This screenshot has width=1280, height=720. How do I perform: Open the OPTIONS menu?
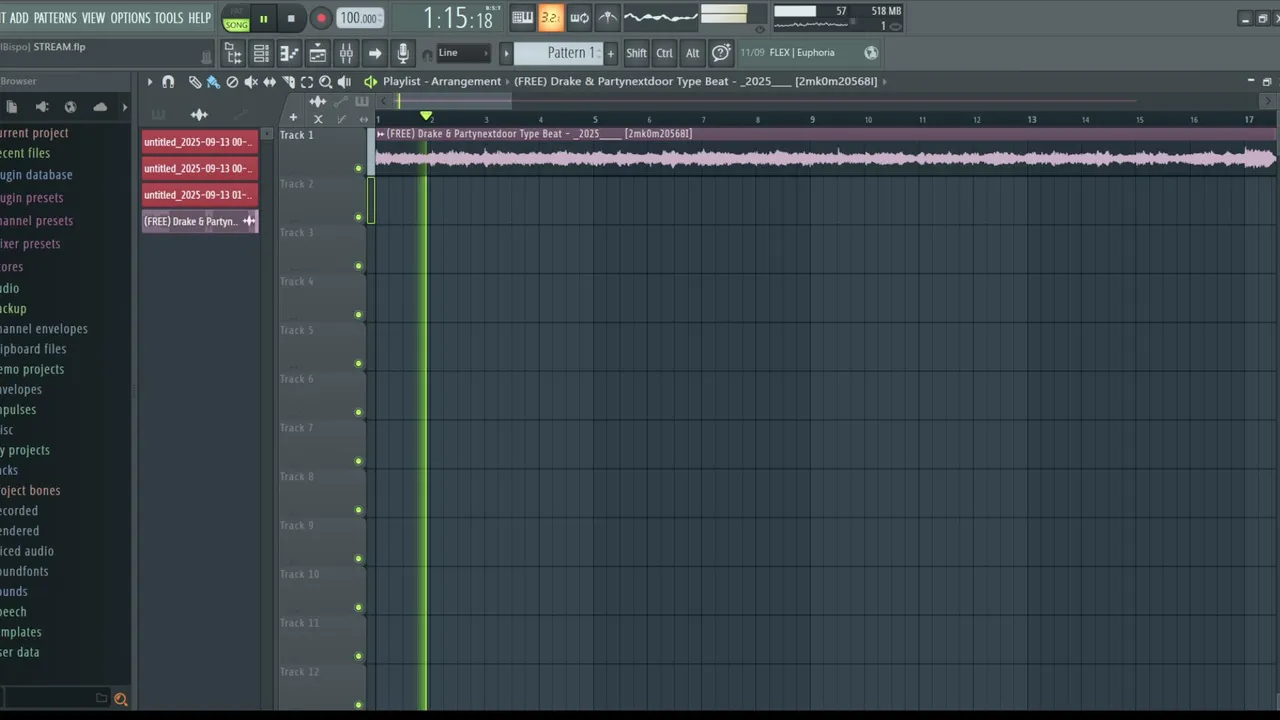point(130,18)
